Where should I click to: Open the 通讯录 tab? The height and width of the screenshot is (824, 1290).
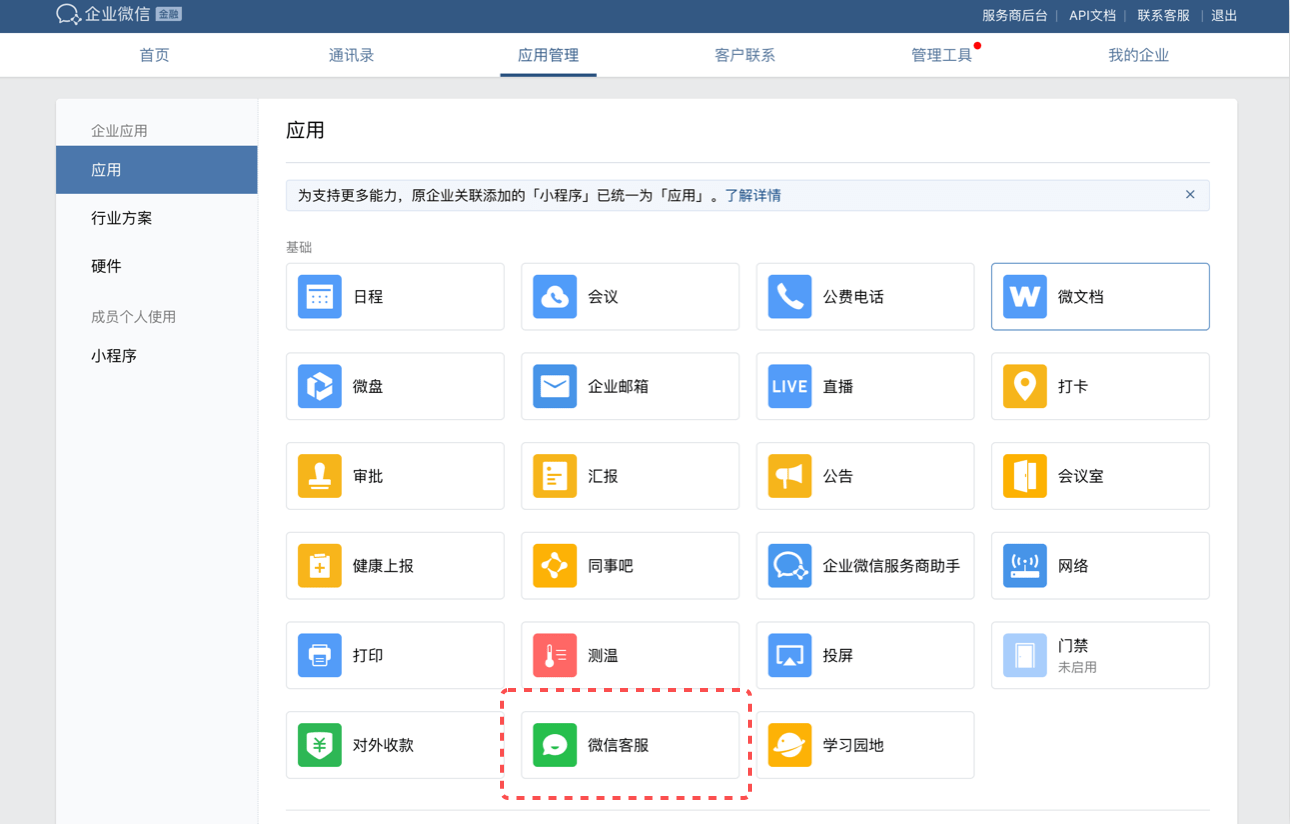351,55
